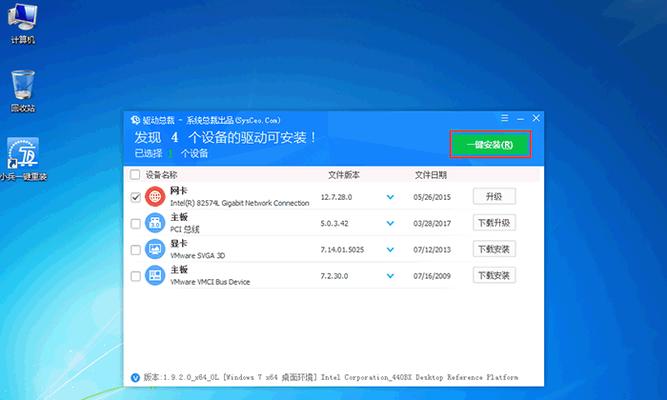667x400 pixels.
Task: Check the VMware VMCI Bus Device checkbox
Action: point(135,276)
